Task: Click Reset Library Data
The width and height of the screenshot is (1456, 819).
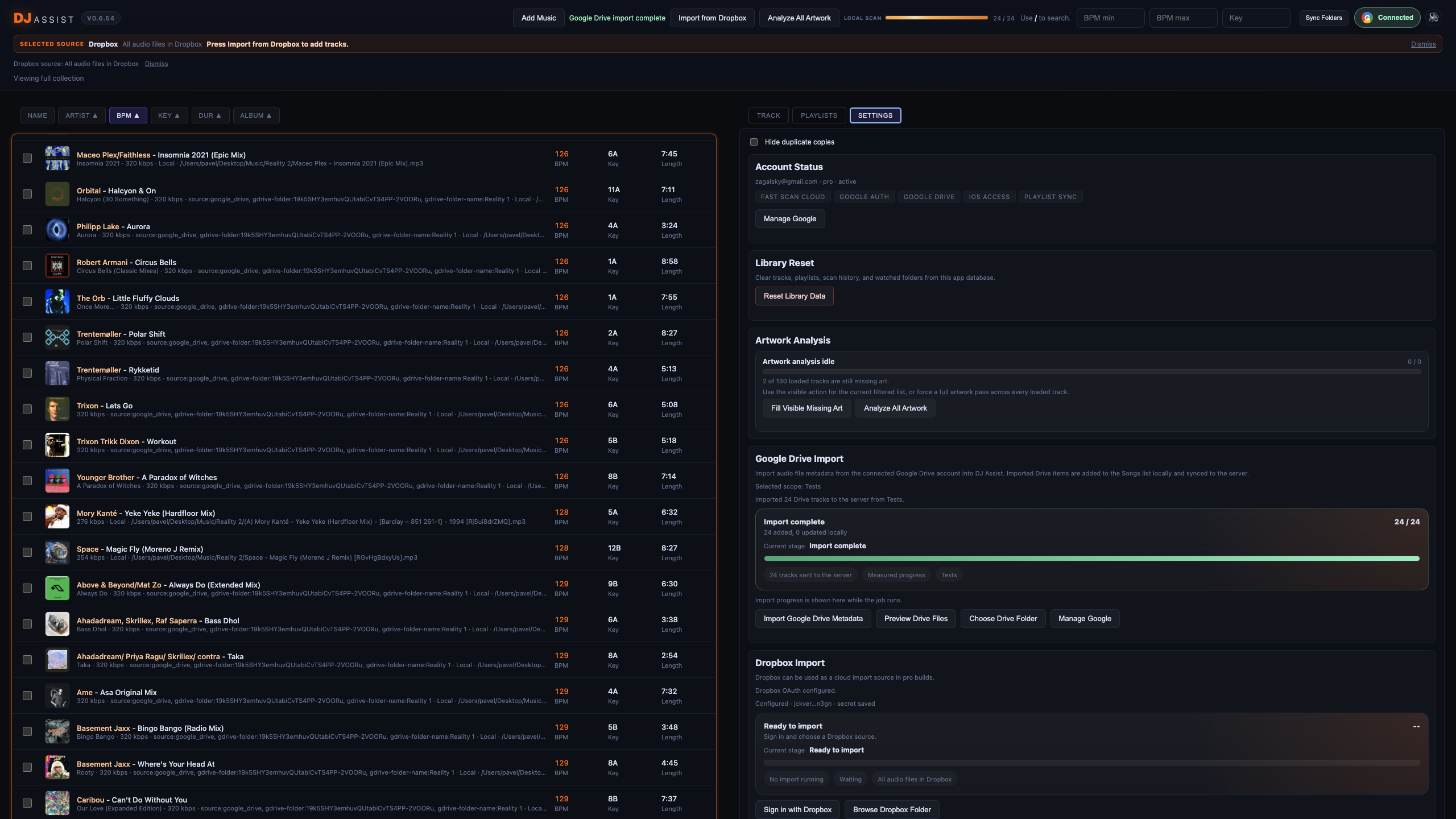Action: click(x=795, y=296)
